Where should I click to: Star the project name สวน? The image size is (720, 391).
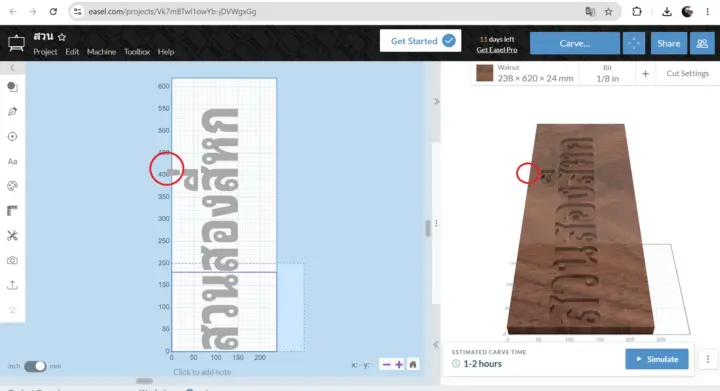point(62,37)
